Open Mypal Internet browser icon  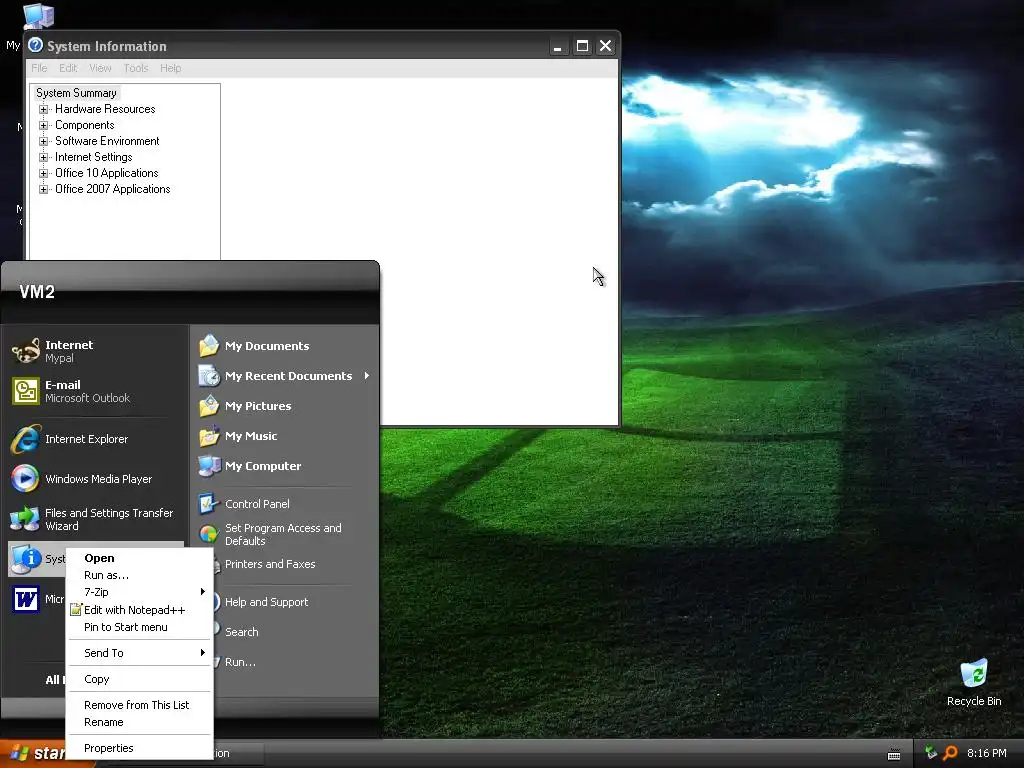point(25,351)
